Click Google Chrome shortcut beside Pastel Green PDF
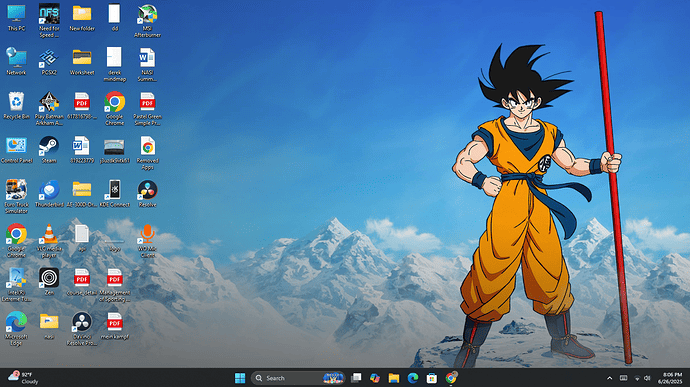690x387 pixels. pos(114,109)
